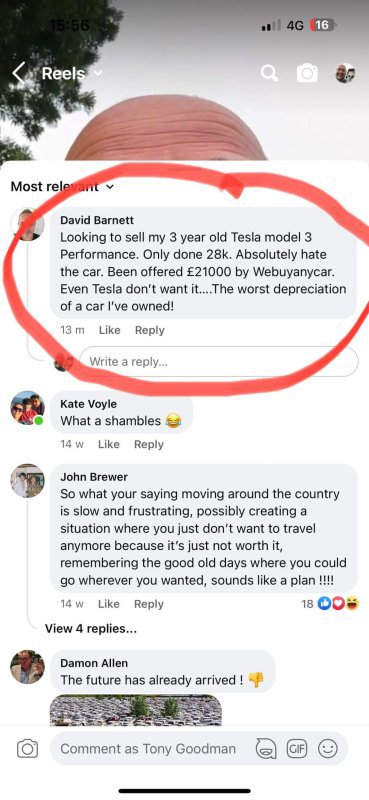Open image attached to Damon Allen's comment
This screenshot has height=800, width=369.
pos(136,710)
